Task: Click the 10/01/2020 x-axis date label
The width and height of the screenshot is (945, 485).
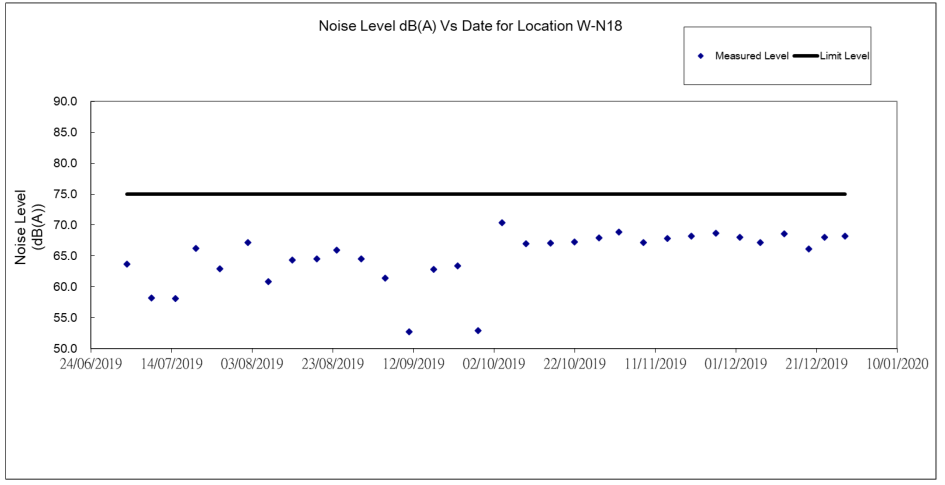Action: (x=896, y=364)
